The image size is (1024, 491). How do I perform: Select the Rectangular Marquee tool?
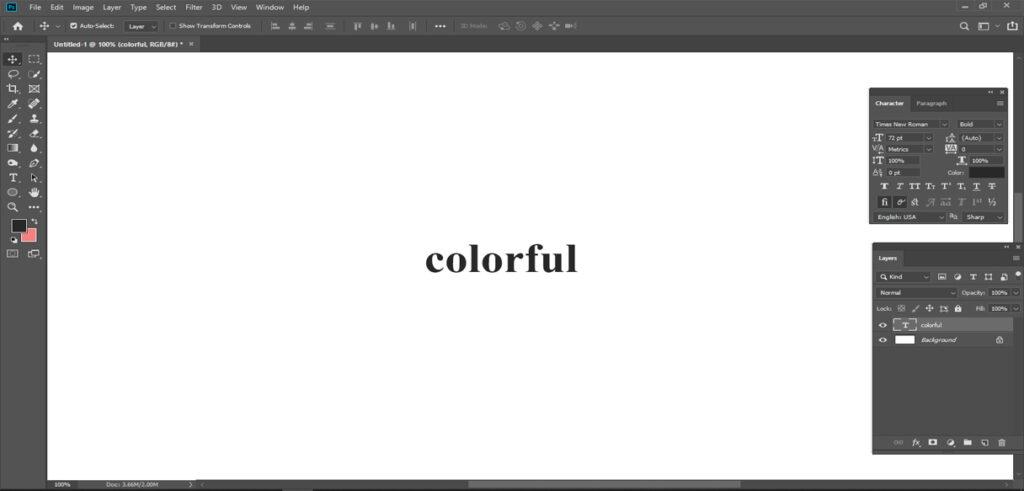(x=34, y=59)
